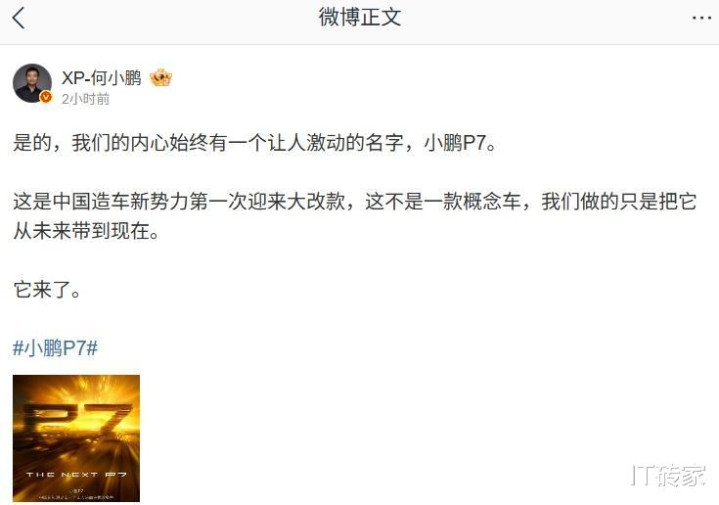Tap the small caption at poster bottom
Screen dimensions: 719x505
pos(76,494)
